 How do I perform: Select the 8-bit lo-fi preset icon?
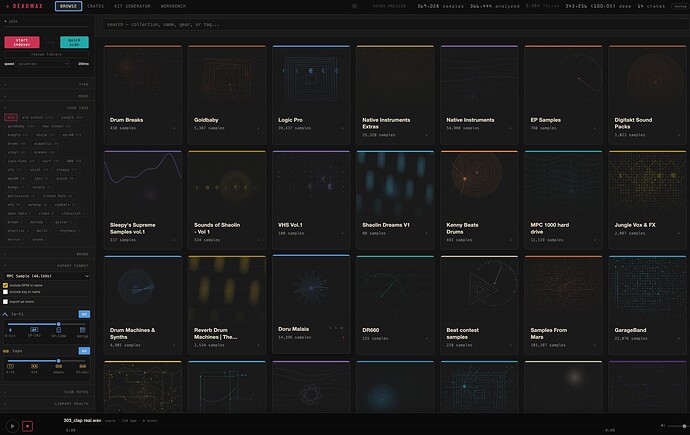point(10,329)
